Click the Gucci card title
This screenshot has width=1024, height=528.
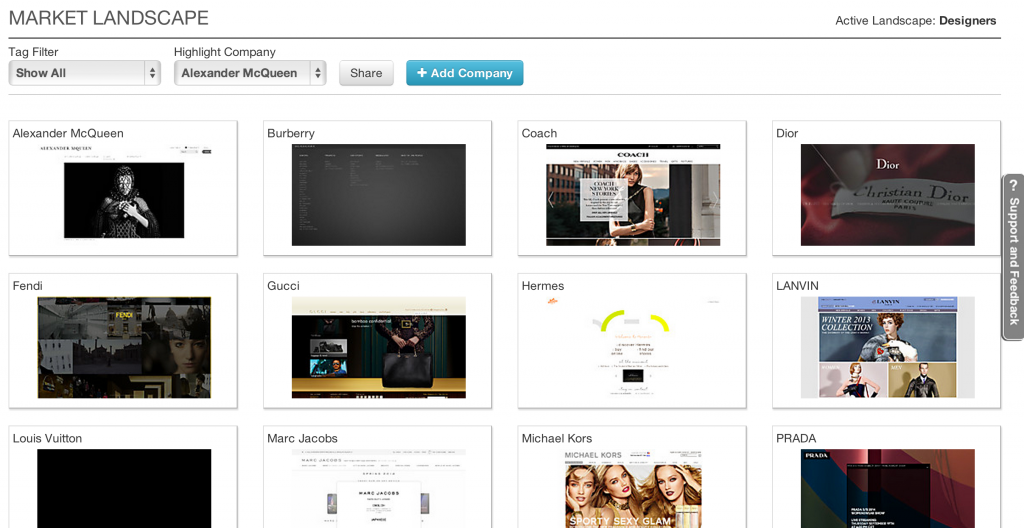coord(283,286)
